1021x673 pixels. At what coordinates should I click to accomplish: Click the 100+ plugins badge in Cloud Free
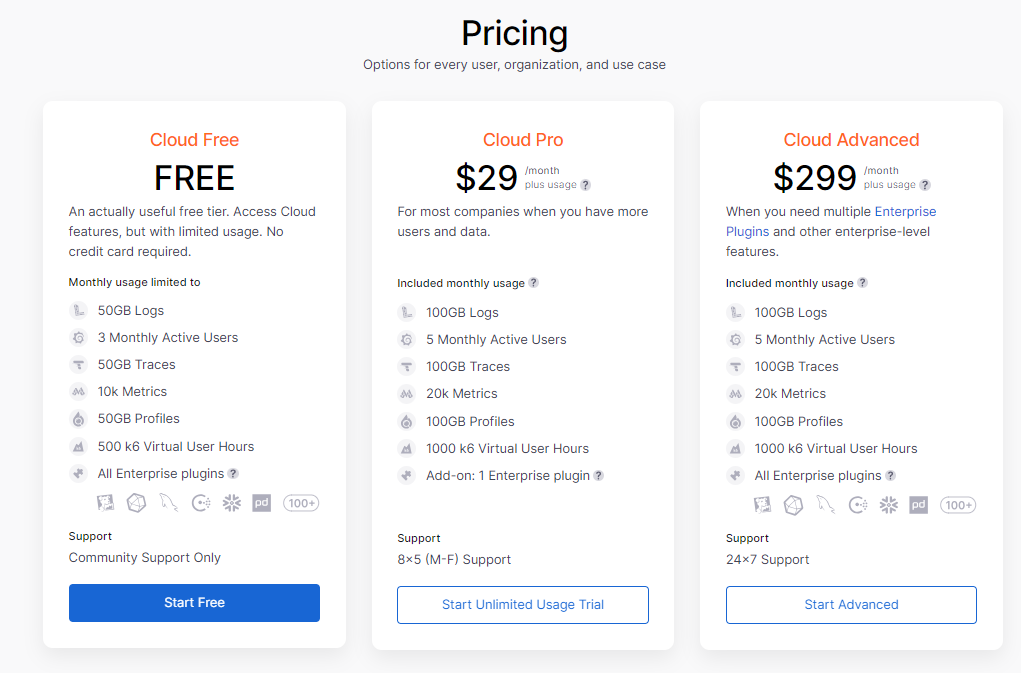pyautogui.click(x=301, y=503)
